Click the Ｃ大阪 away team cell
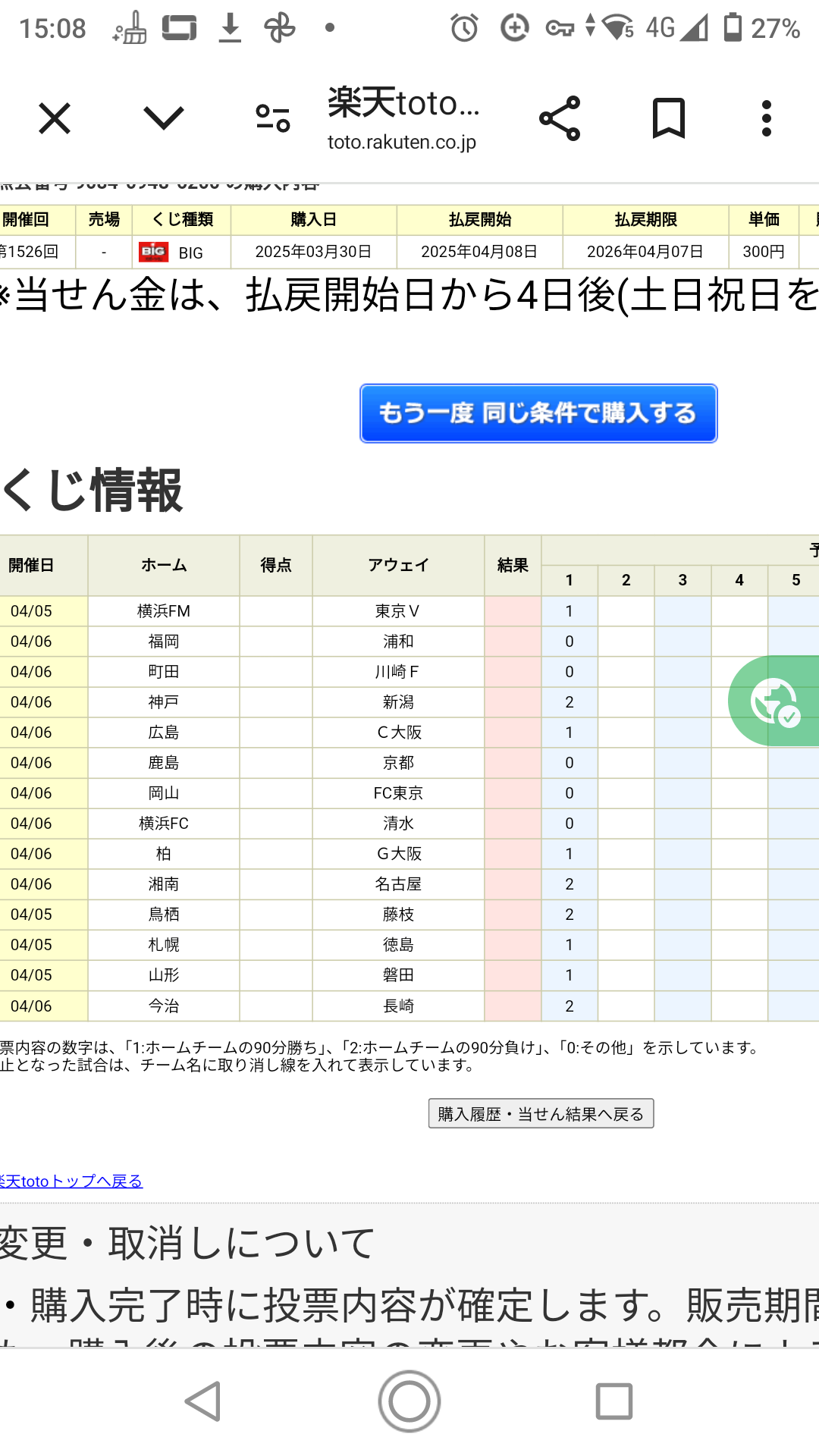The image size is (819, 1456). tap(399, 733)
